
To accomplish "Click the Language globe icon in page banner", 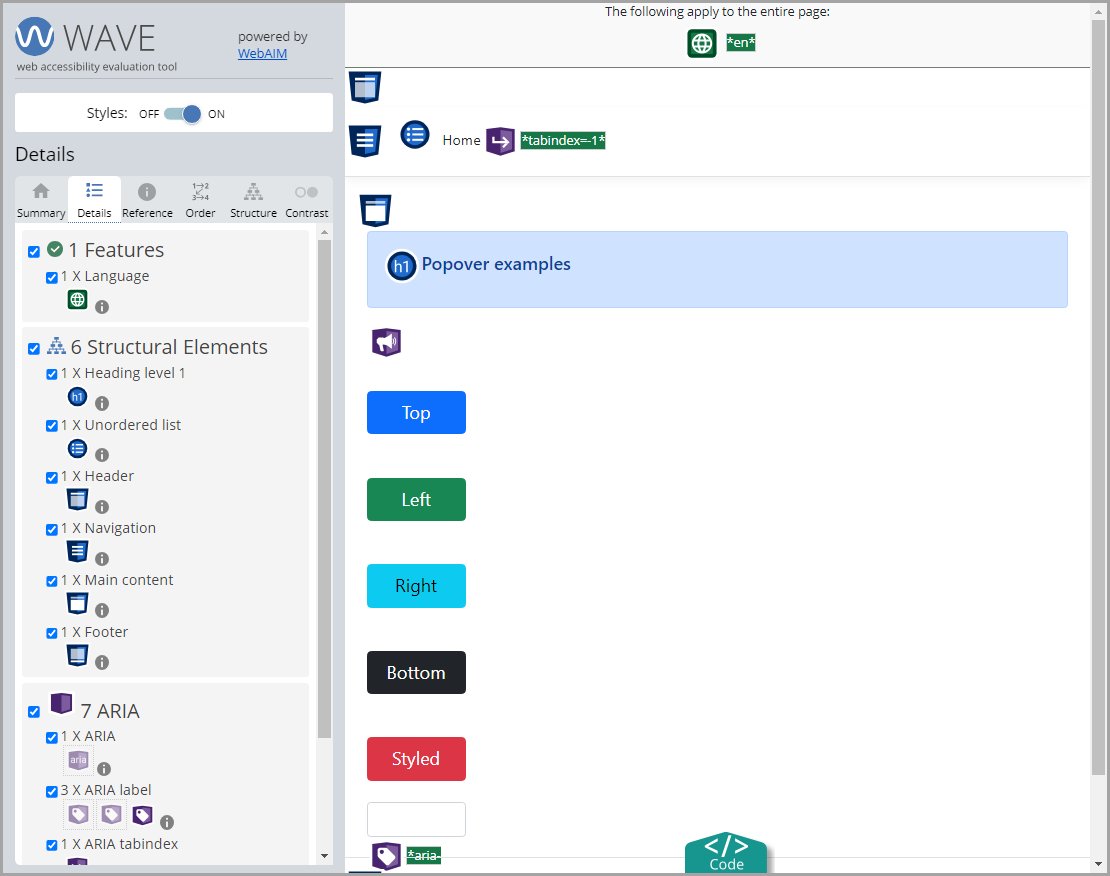I will (702, 43).
